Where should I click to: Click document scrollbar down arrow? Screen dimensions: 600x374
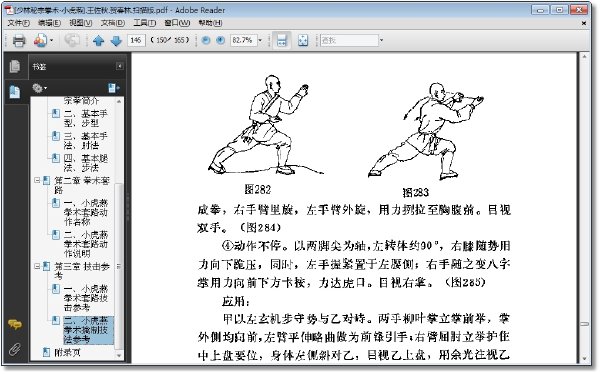pyautogui.click(x=584, y=359)
